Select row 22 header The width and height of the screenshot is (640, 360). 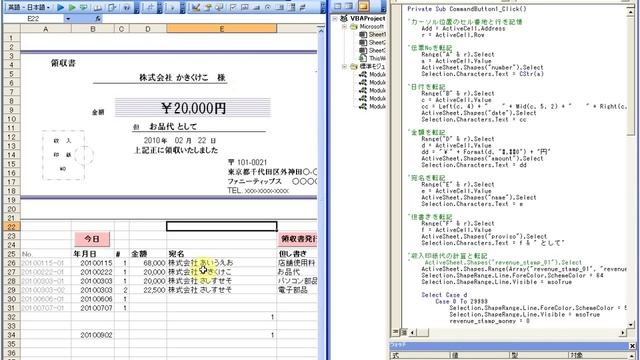pos(11,227)
